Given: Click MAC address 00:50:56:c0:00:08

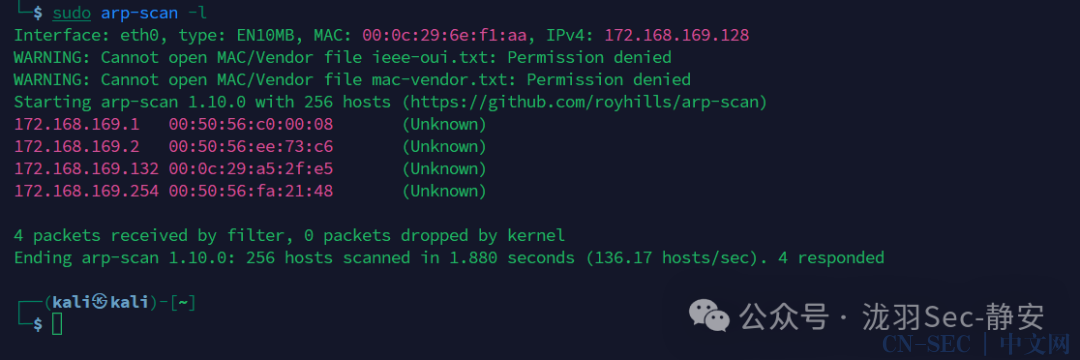Looking at the screenshot, I should point(251,125).
